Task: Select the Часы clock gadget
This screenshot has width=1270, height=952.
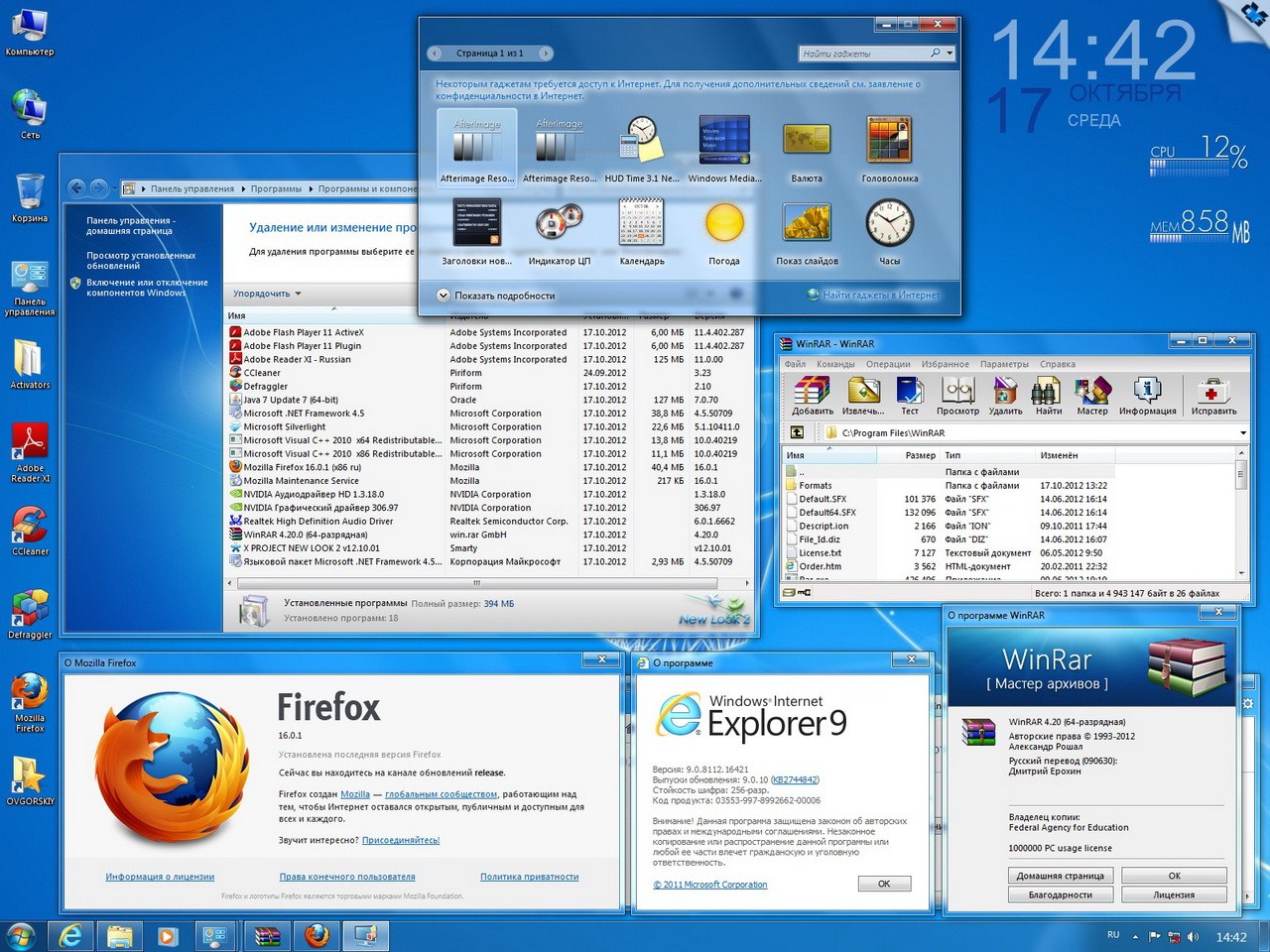Action: (x=889, y=232)
